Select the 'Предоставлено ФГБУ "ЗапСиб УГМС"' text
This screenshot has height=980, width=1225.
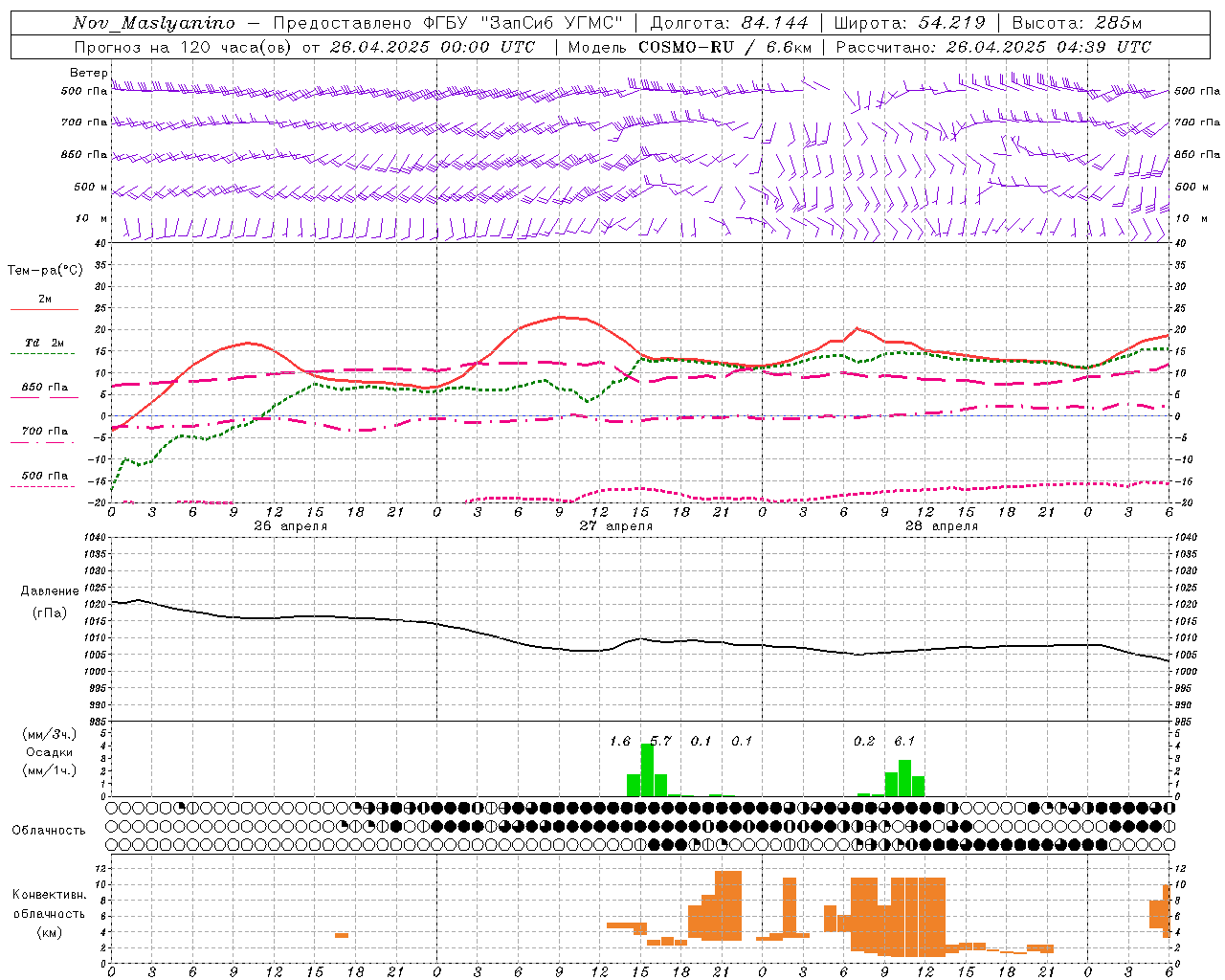(450, 23)
